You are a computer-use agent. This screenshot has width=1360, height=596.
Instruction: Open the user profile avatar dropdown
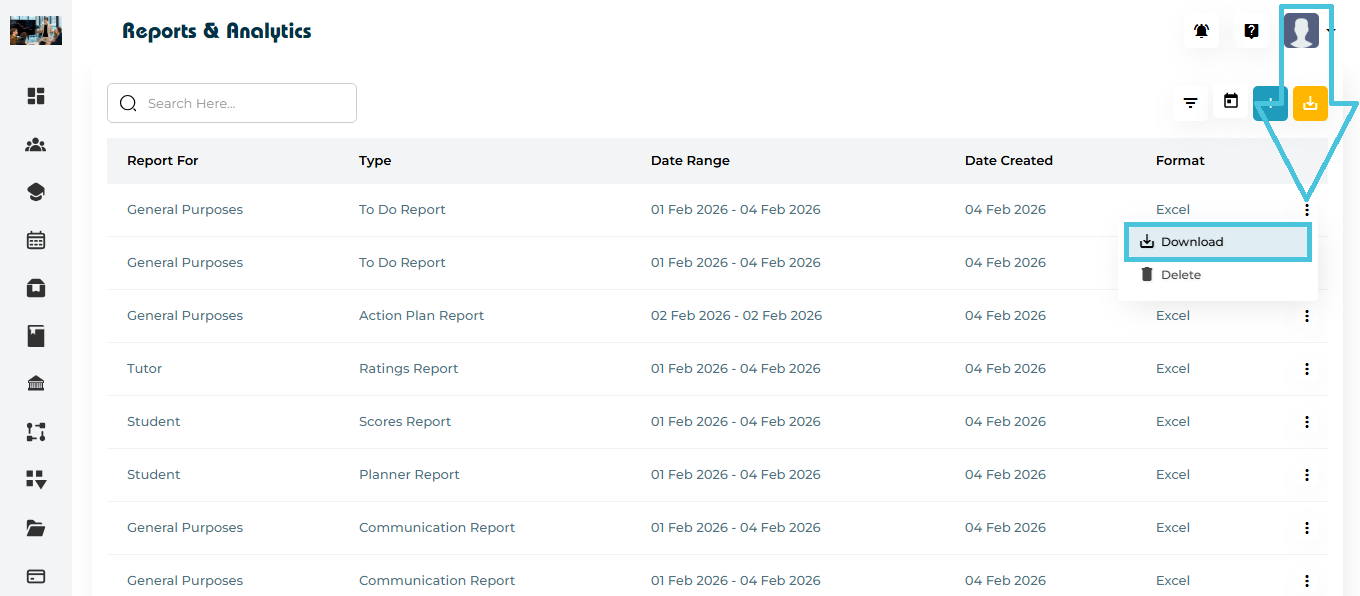(x=1301, y=31)
